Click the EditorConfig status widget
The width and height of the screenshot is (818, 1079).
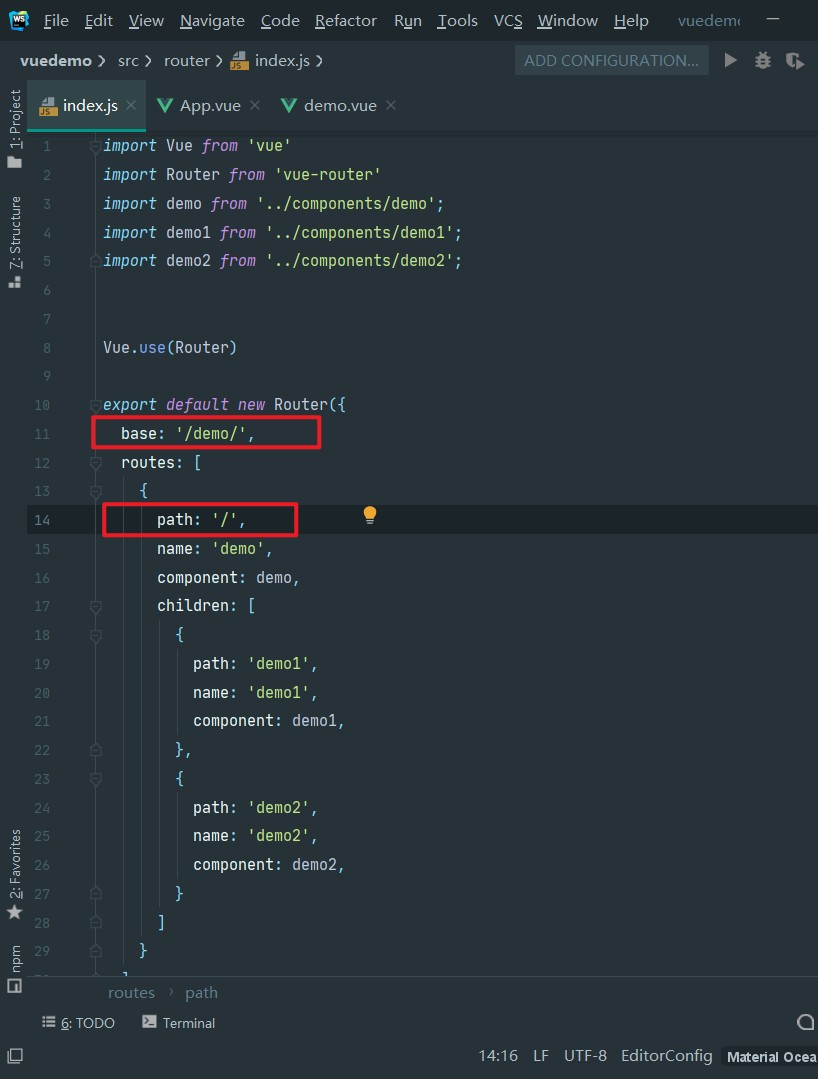click(x=667, y=1056)
